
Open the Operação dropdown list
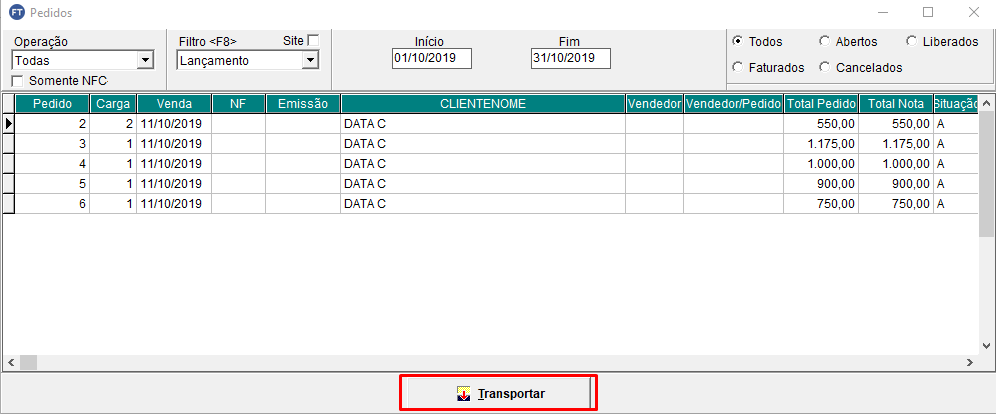(x=145, y=60)
